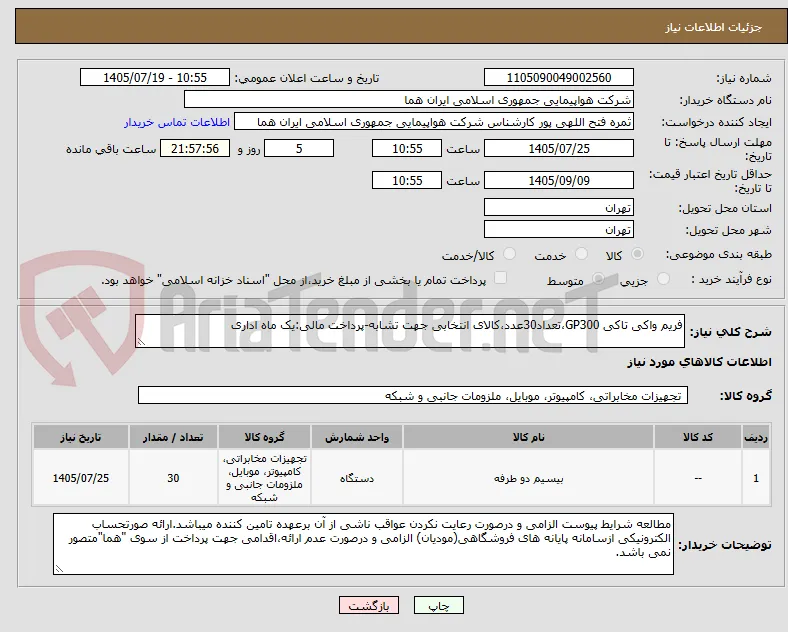Click the request creator name field
Screen dimensions: 788x632
point(434,122)
